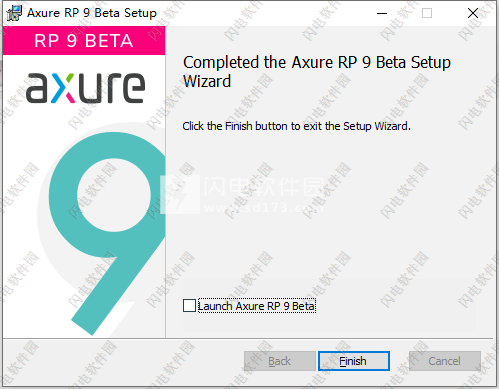This screenshot has width=499, height=389.
Task: Click the faded lightning watermark logo
Action: (180, 194)
